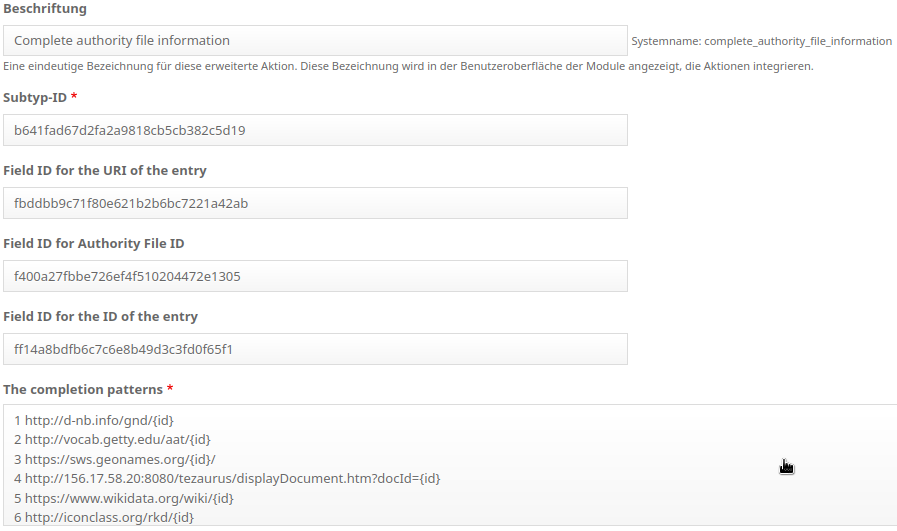Focus the Subtyp-ID input field
897x531 pixels.
(315, 130)
